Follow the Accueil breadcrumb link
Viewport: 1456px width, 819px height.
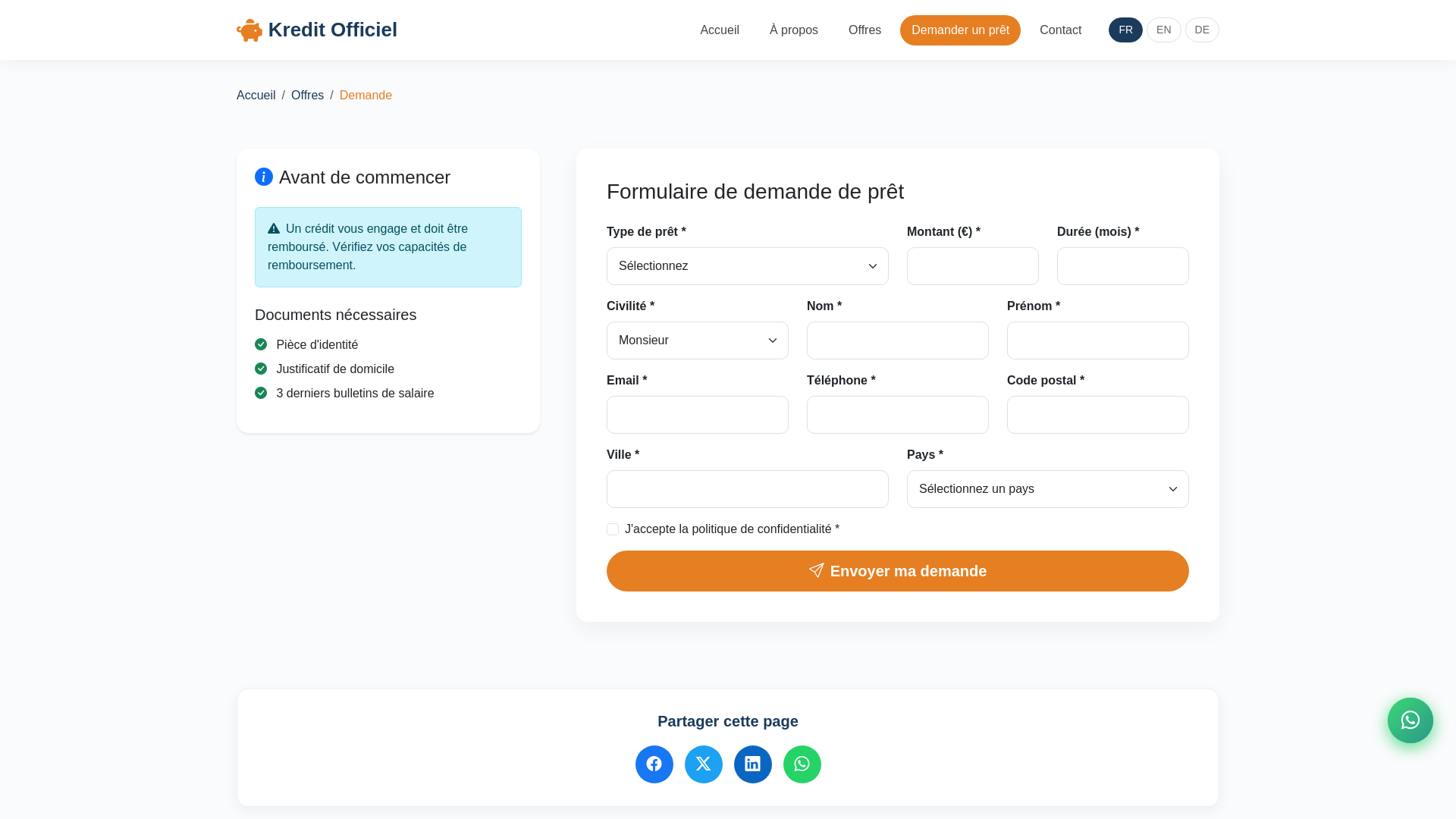click(256, 96)
